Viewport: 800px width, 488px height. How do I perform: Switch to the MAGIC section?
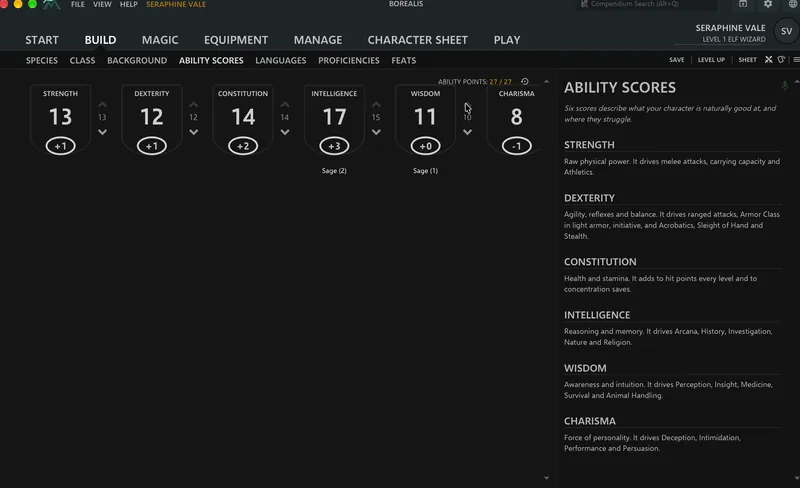point(160,40)
